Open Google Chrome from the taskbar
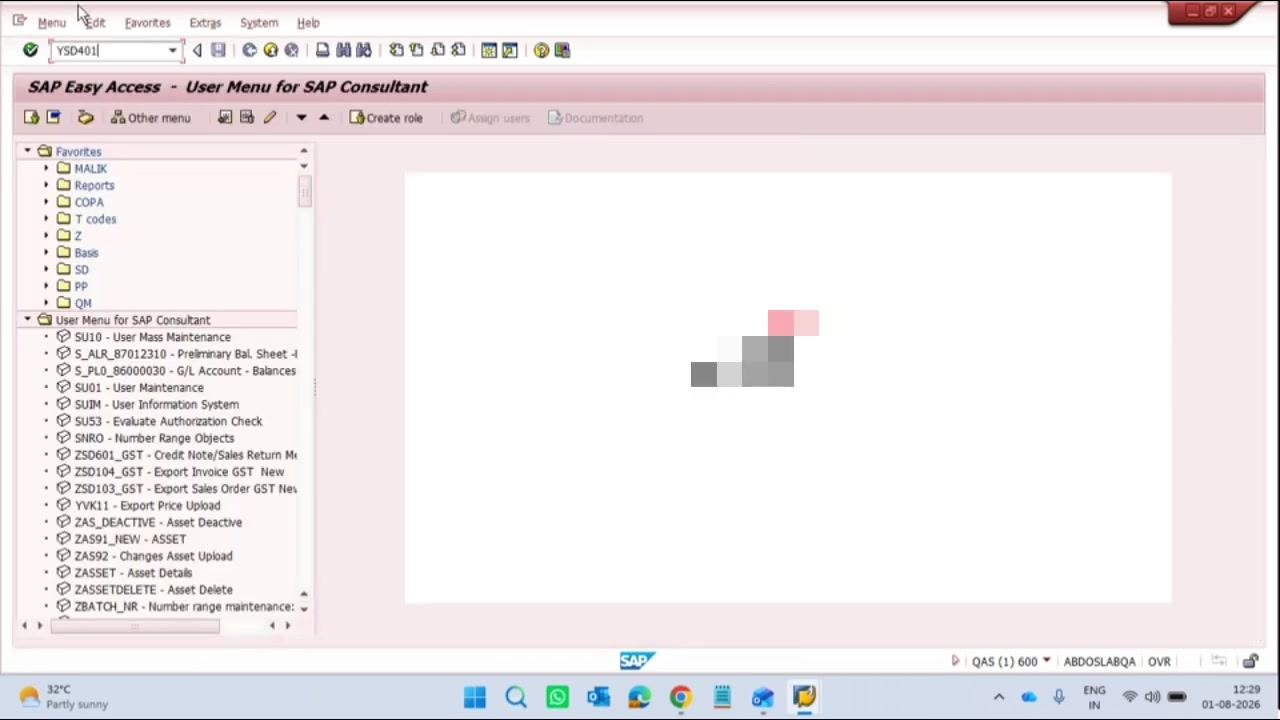Viewport: 1280px width, 720px height. click(x=680, y=697)
